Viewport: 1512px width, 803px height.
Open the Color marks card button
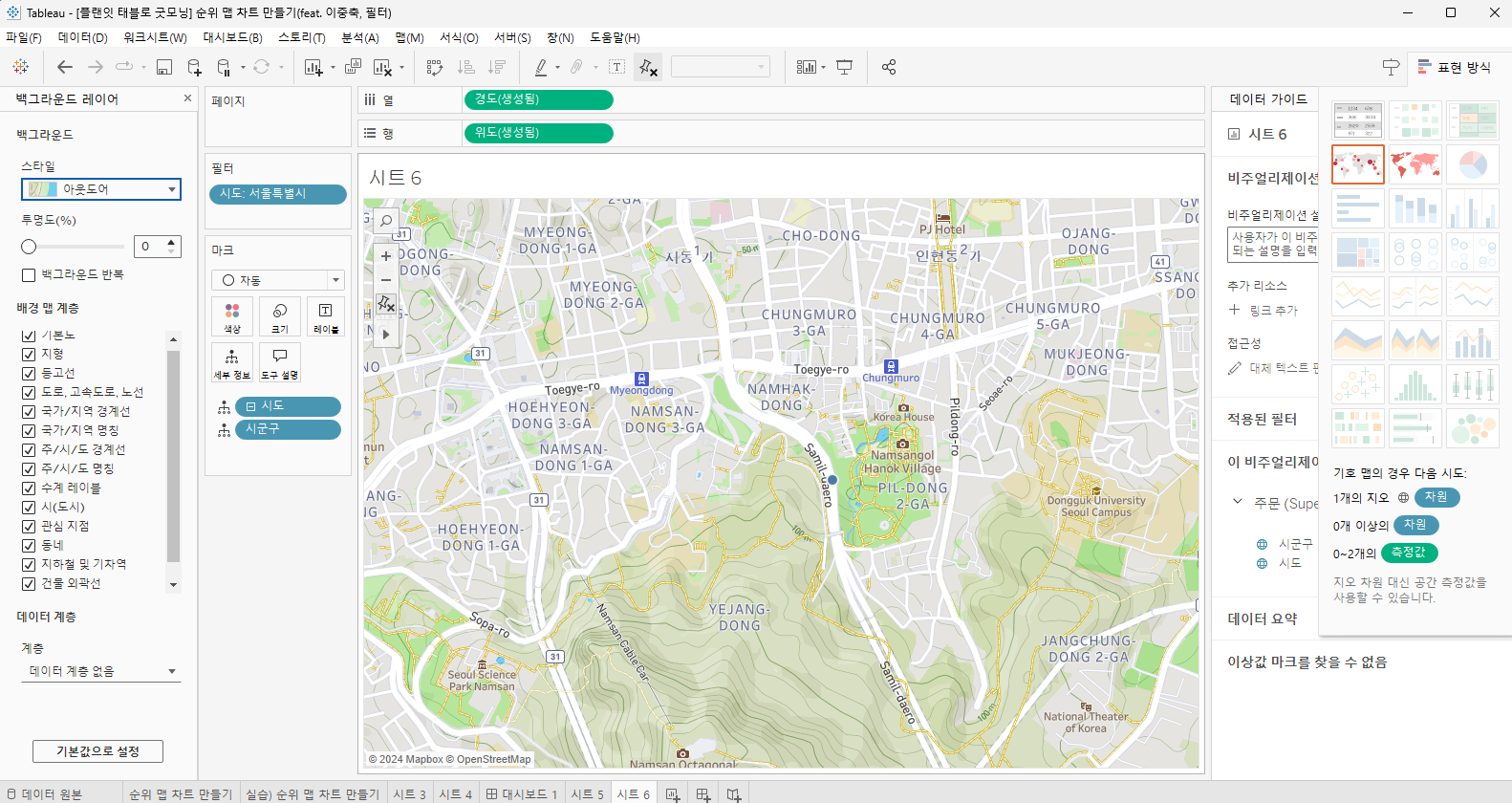232,316
